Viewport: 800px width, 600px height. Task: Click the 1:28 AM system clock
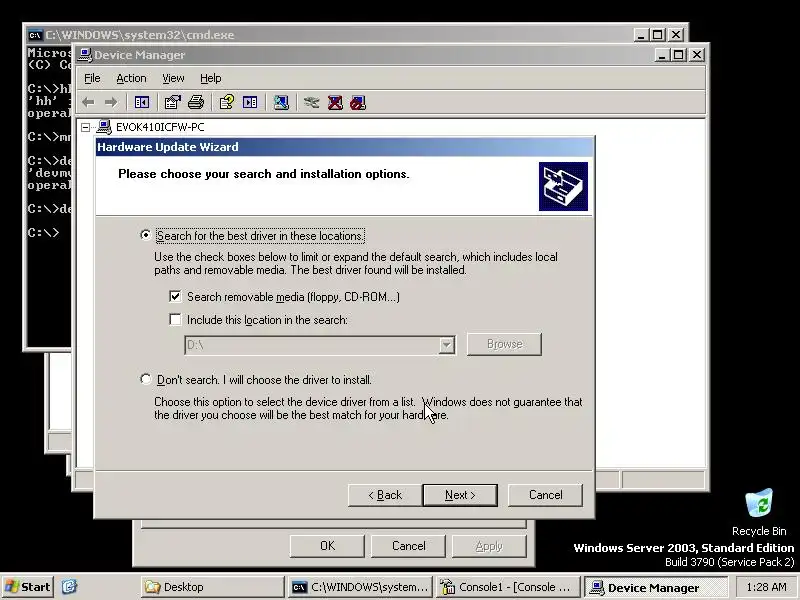tap(766, 587)
